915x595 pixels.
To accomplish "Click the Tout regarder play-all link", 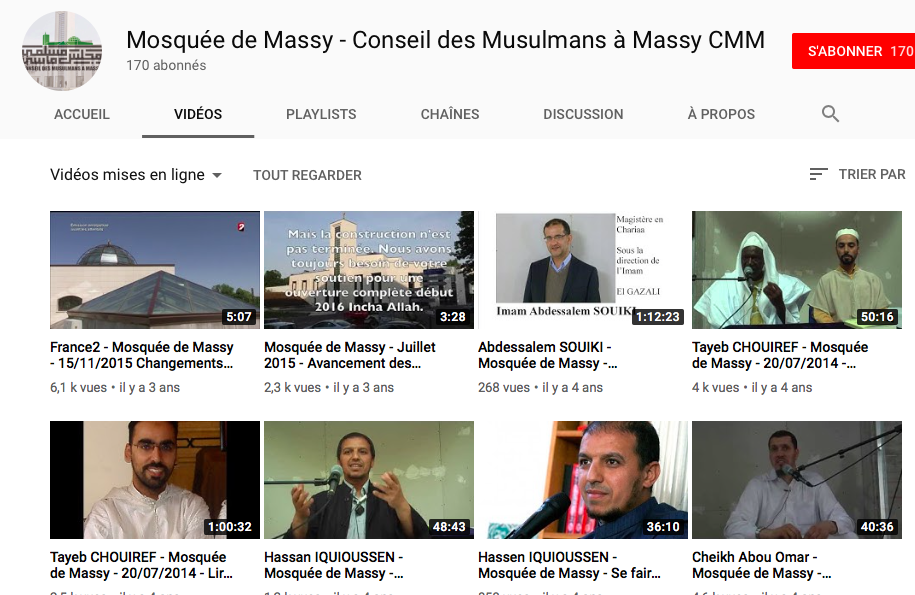I will pyautogui.click(x=307, y=175).
